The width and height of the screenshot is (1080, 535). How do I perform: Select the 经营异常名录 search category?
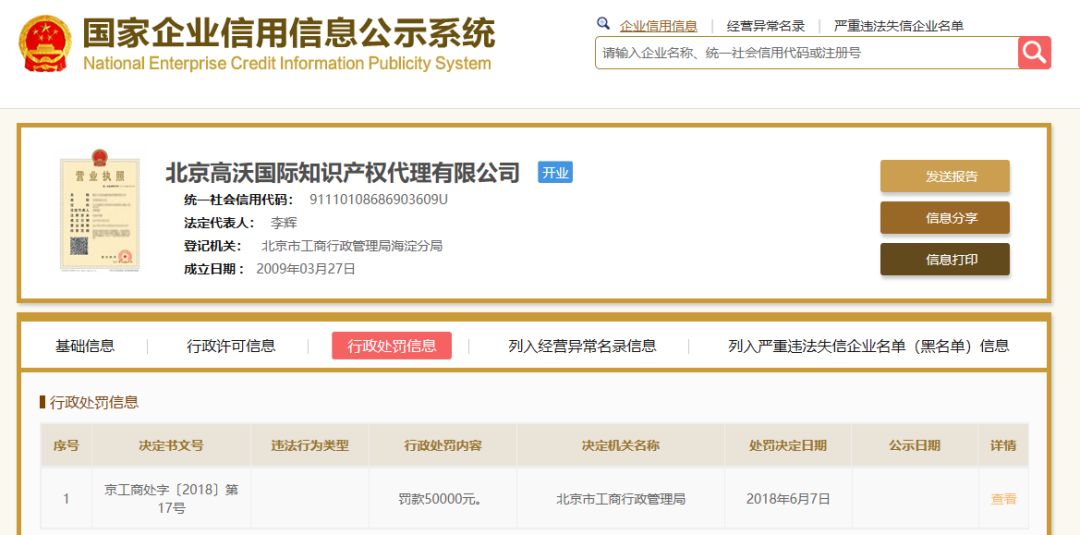tap(766, 26)
